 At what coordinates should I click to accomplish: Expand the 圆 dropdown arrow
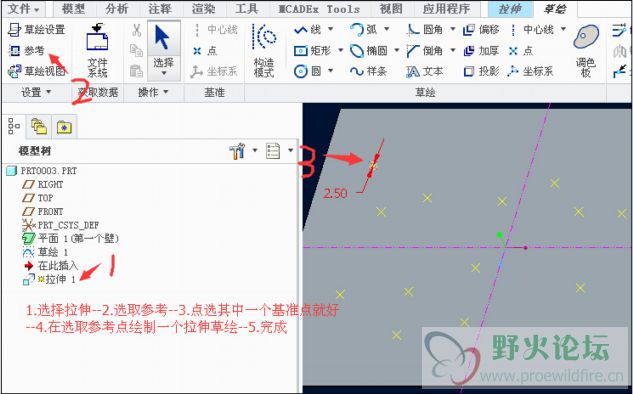331,71
